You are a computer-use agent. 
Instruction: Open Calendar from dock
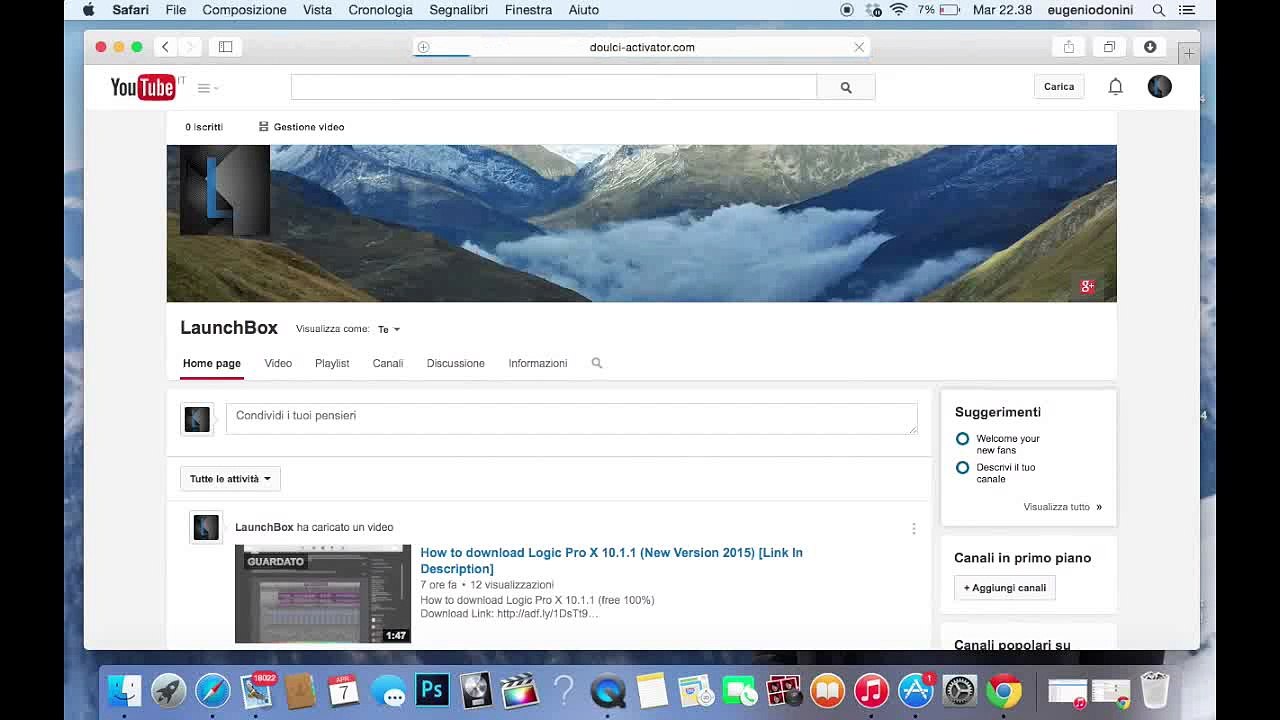tap(344, 690)
